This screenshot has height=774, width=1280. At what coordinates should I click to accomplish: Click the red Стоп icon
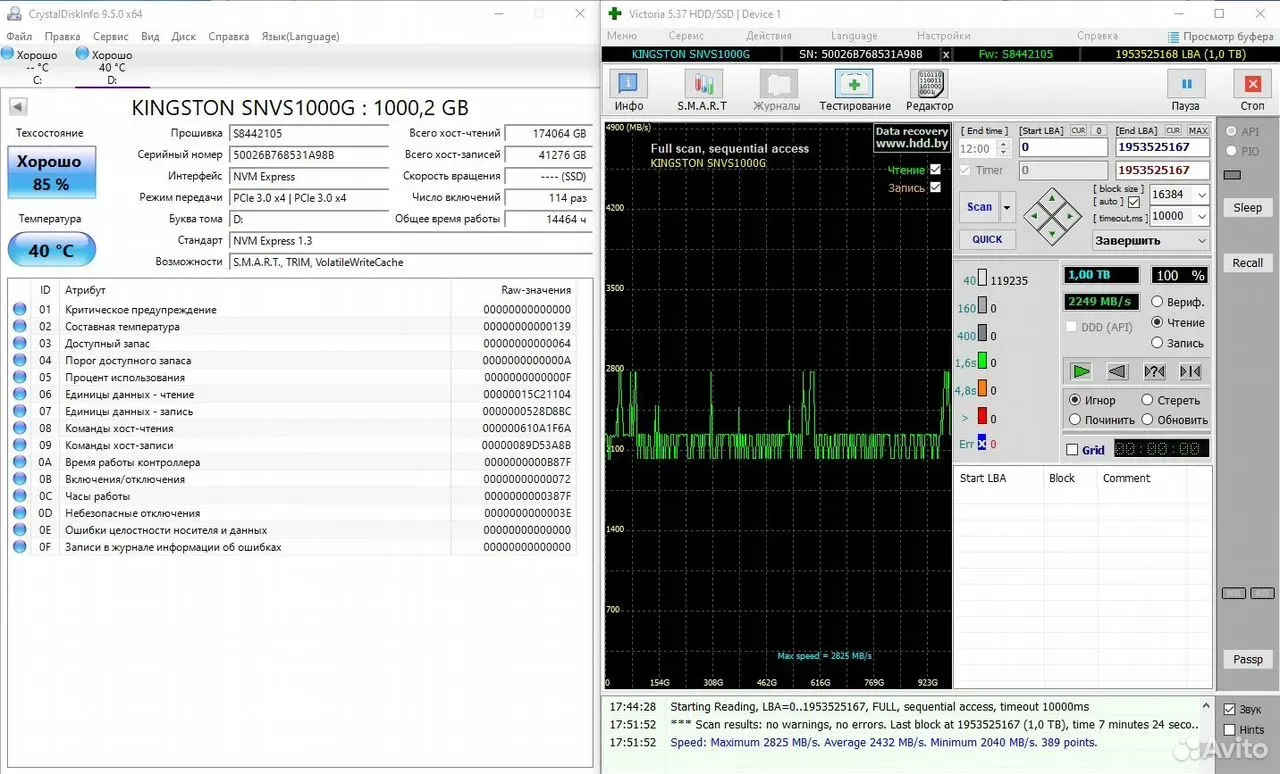coord(1252,85)
